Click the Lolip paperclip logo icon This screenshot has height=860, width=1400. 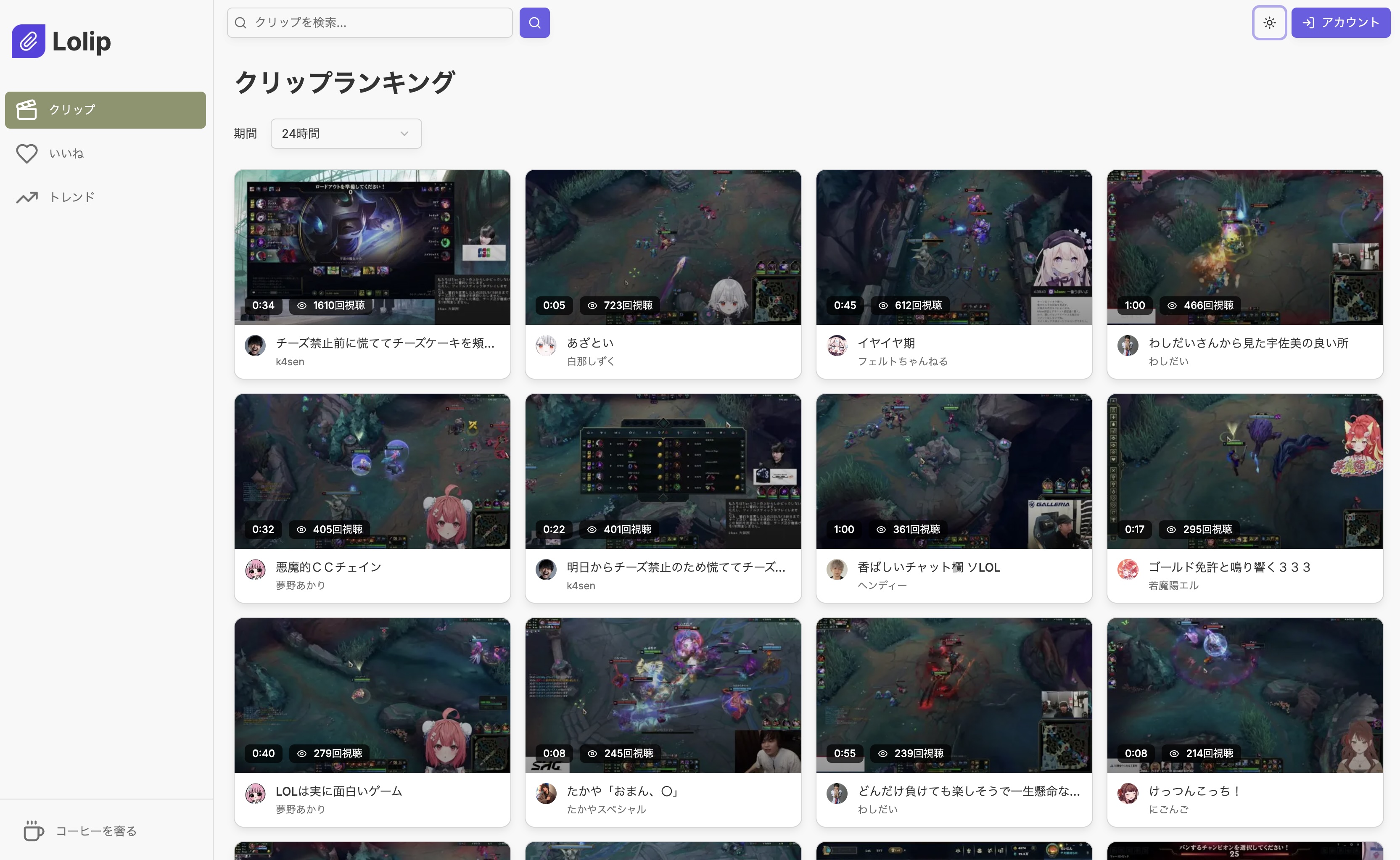coord(29,41)
